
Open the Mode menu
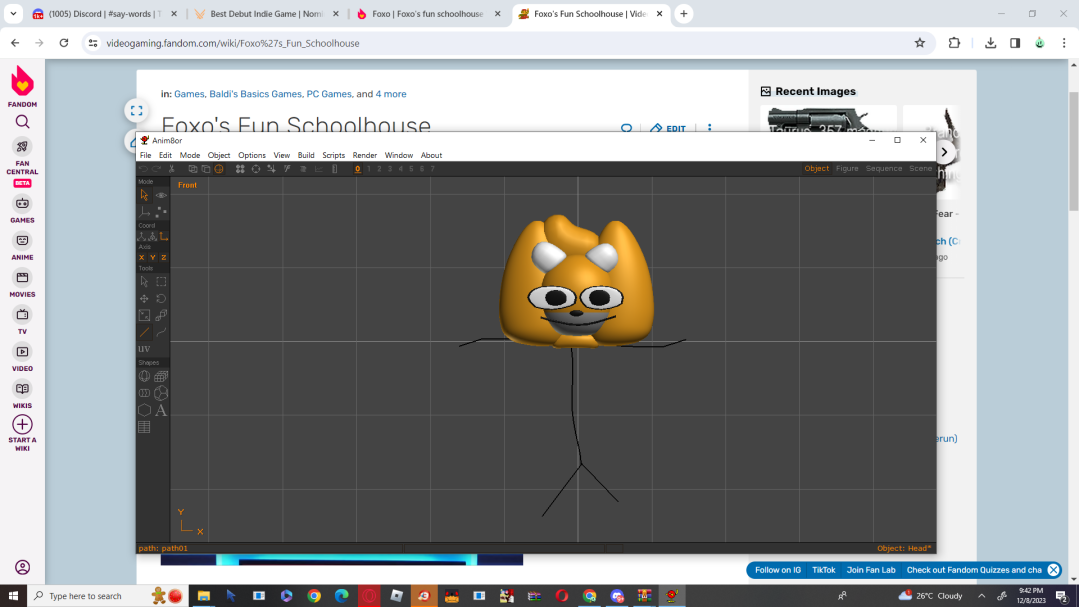pos(190,156)
